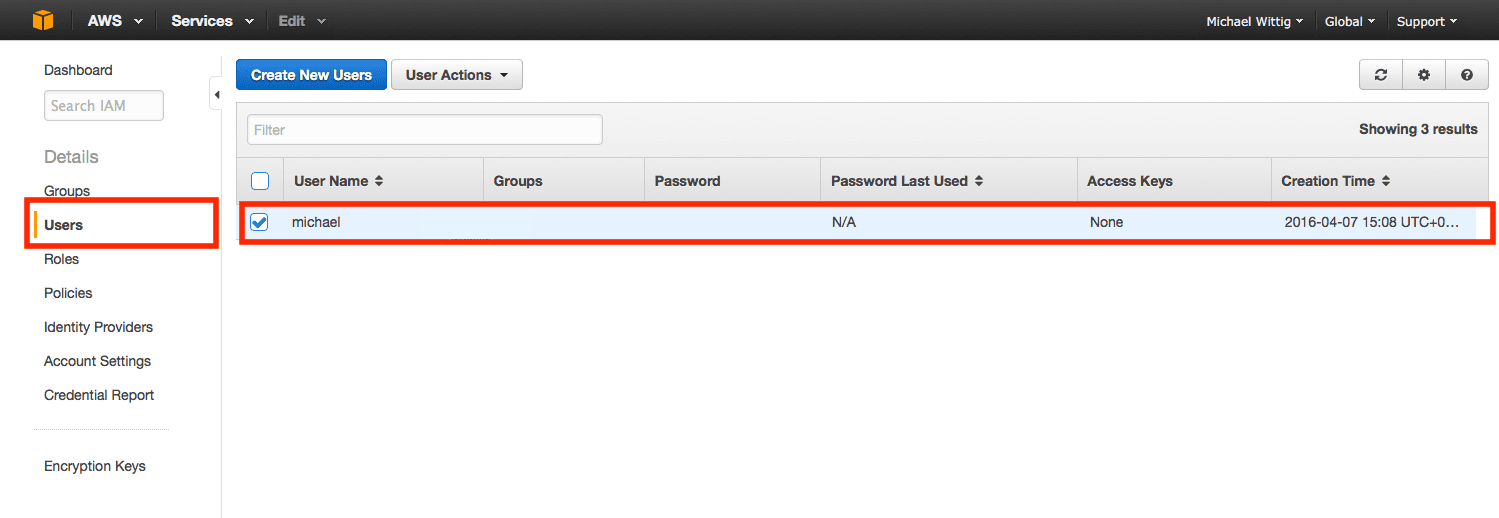Open Policies in the sidebar

click(x=68, y=293)
